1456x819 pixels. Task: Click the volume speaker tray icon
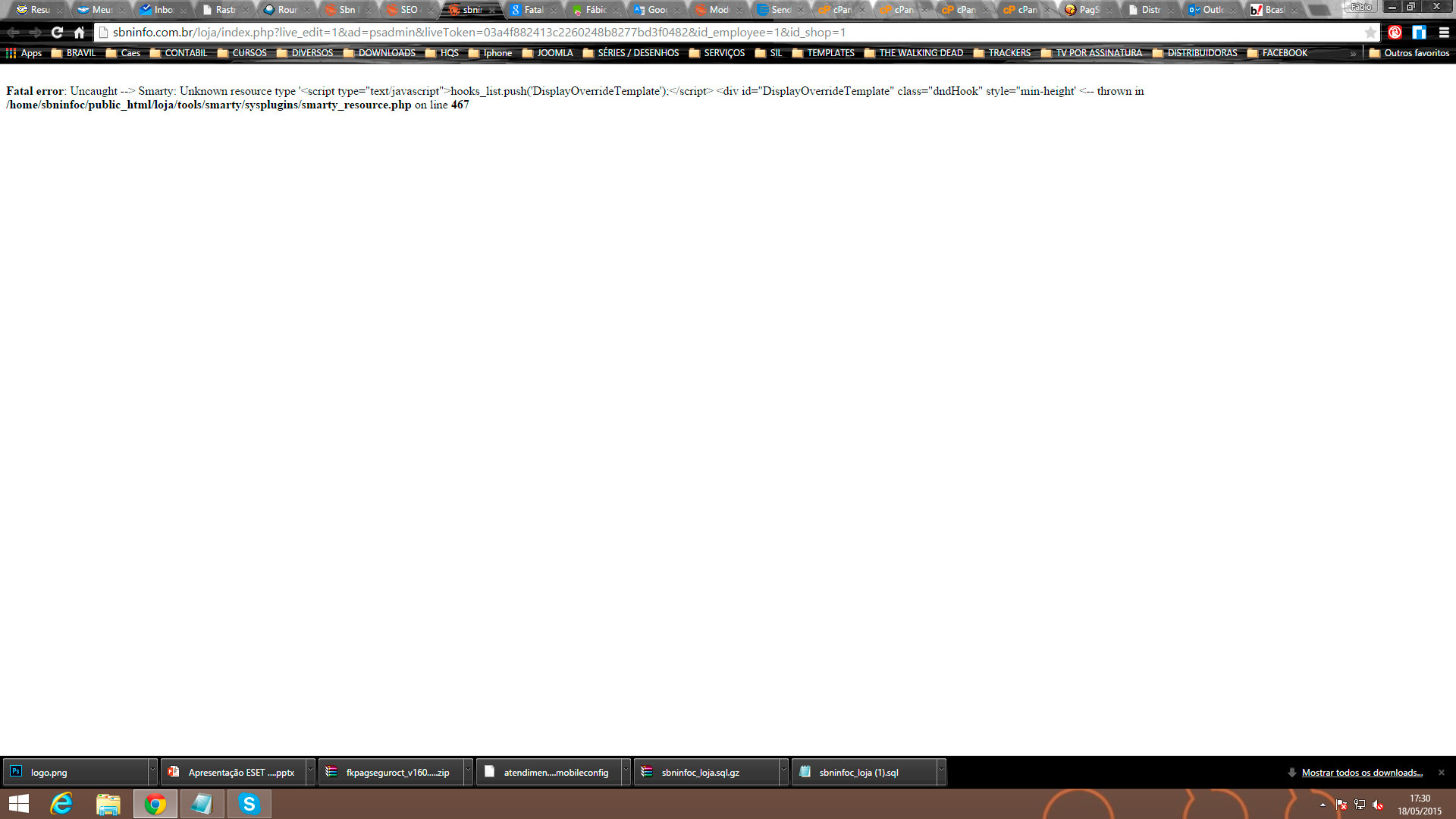pyautogui.click(x=1378, y=805)
